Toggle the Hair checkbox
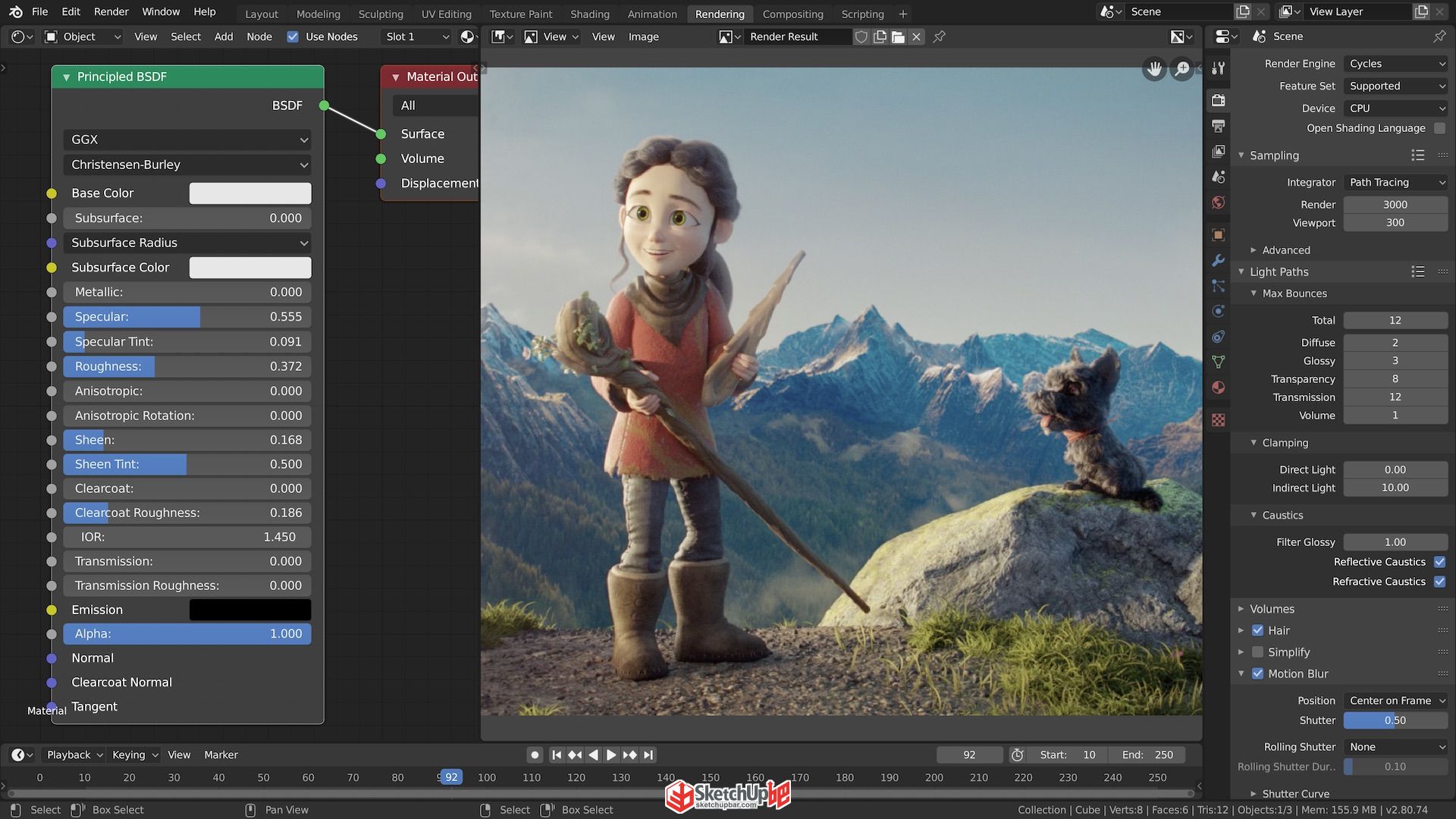 pos(1257,630)
